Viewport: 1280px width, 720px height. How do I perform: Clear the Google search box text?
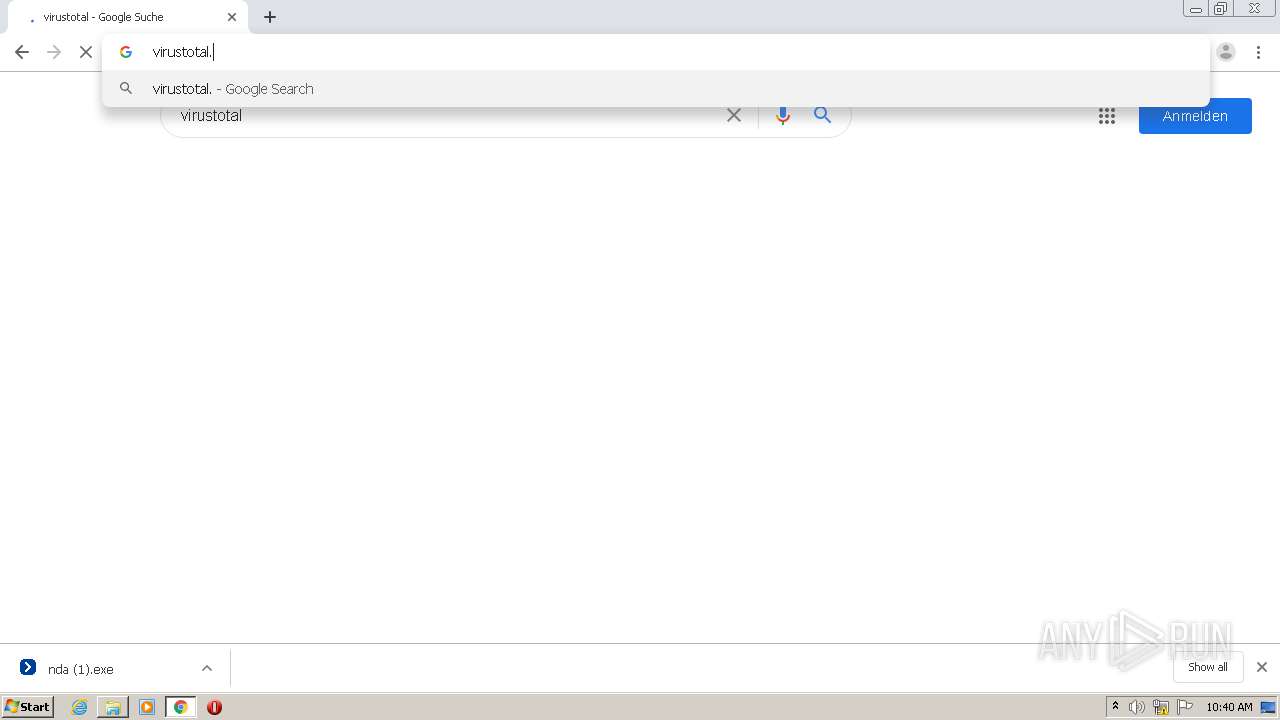(x=734, y=115)
